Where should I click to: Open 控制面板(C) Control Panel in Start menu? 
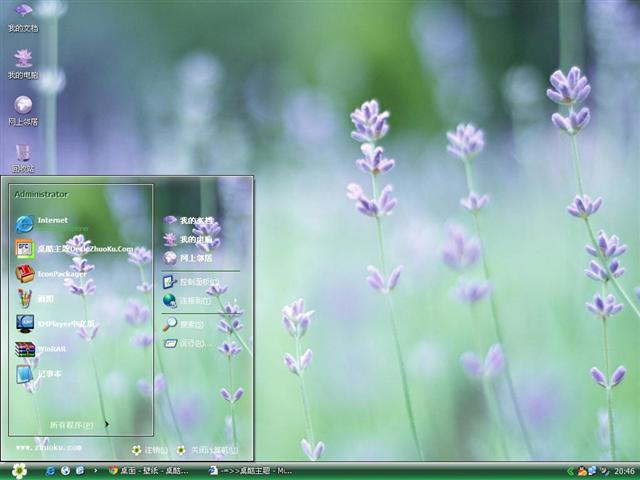tap(191, 282)
